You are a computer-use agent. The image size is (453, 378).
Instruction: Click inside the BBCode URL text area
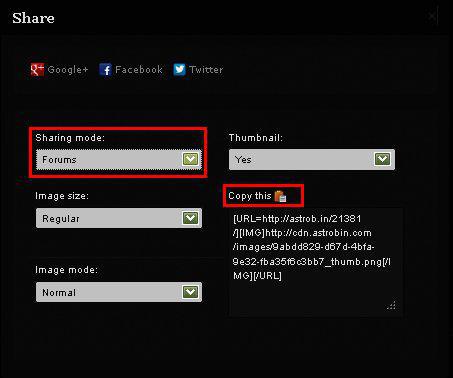tap(315, 262)
